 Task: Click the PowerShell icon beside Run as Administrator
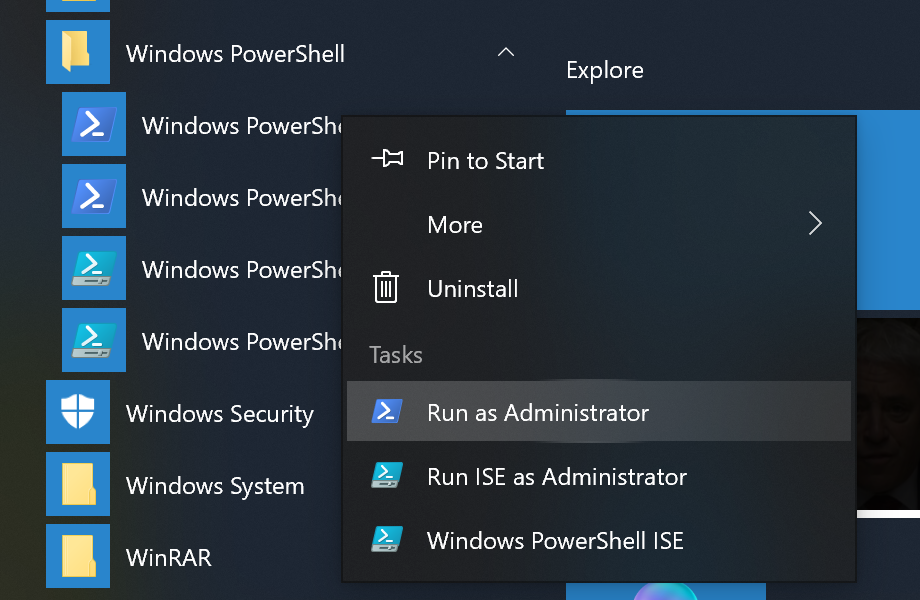[387, 411]
